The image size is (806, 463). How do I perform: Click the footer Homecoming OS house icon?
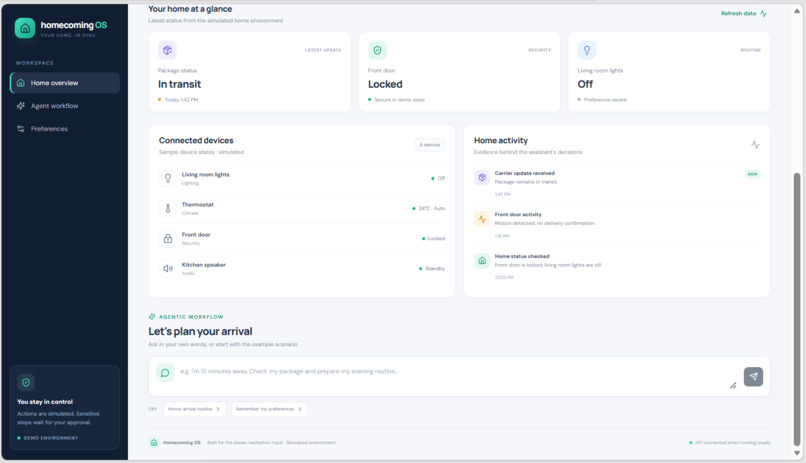(x=154, y=442)
